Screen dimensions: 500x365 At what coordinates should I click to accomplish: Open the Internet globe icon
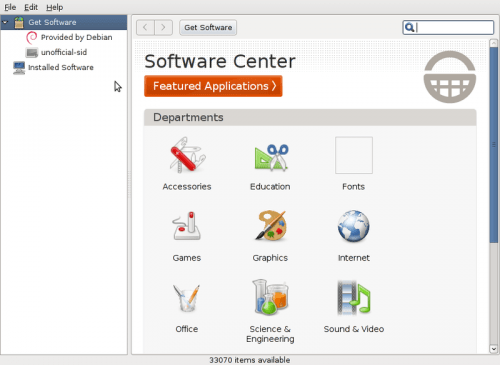(354, 226)
